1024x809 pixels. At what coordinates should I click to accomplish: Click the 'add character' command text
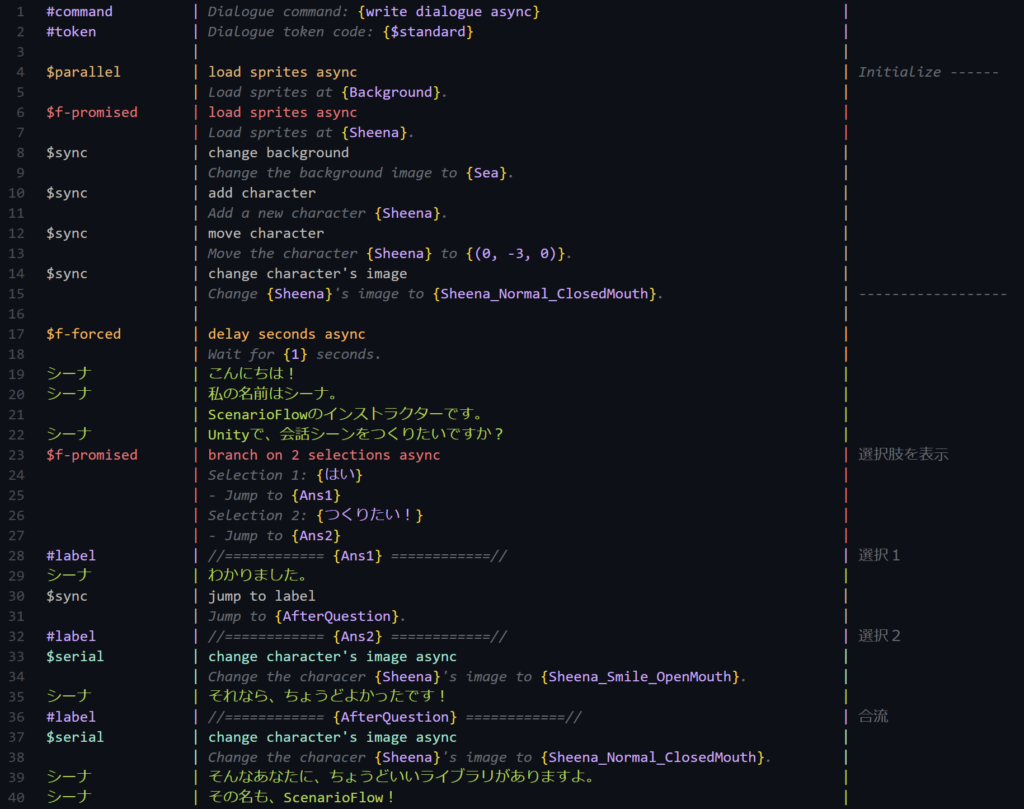click(261, 193)
